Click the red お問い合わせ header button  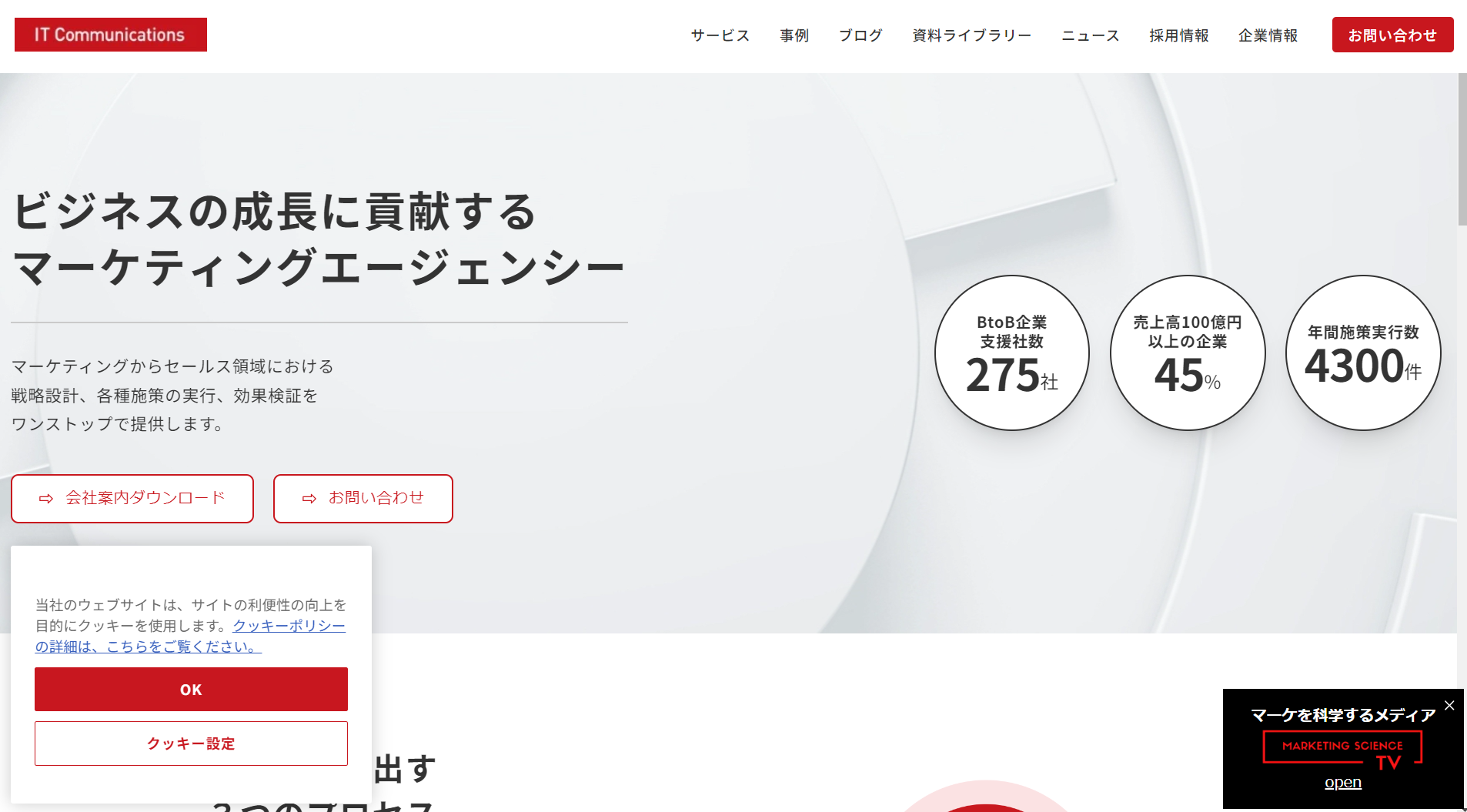coord(1392,35)
